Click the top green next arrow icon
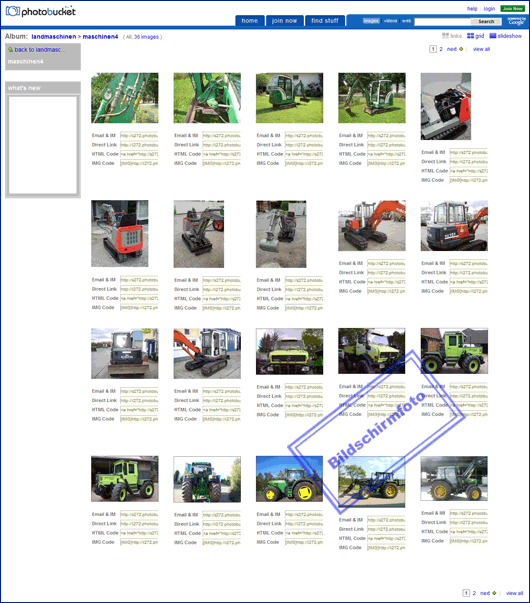Viewport: 530px width, 603px height. tap(461, 49)
